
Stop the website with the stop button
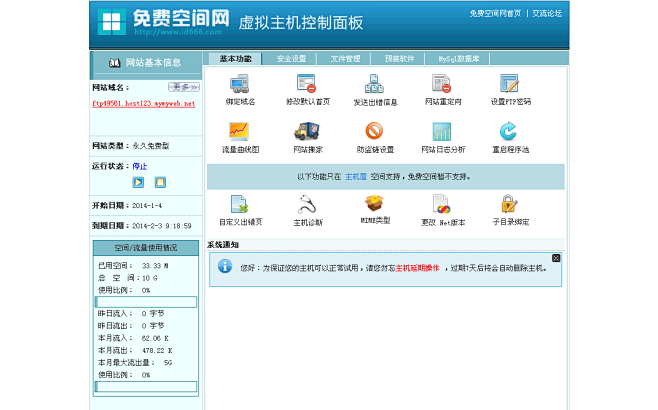(160, 182)
